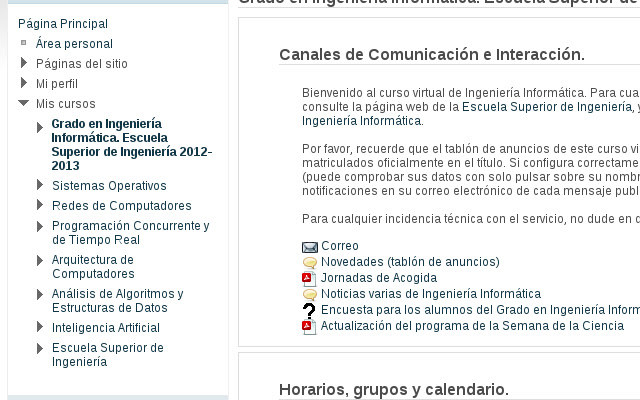Expand the Sistemas Operativos course arrow
Image resolution: width=640 pixels, height=400 pixels.
tap(40, 184)
